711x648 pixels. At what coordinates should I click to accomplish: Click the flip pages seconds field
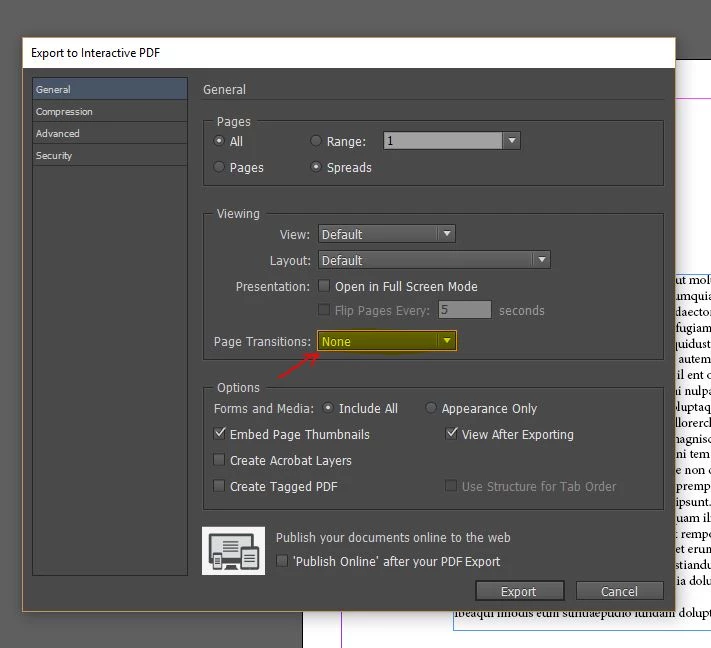[464, 310]
